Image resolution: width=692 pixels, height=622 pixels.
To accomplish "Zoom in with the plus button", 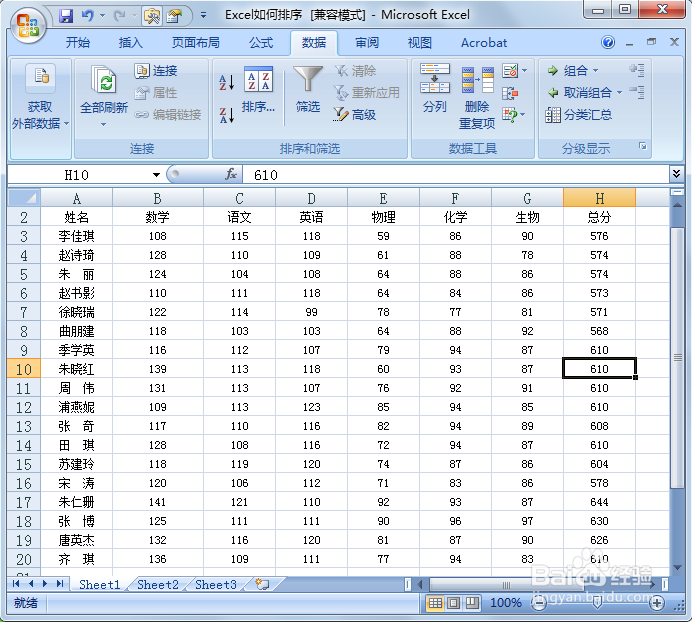I will [657, 603].
